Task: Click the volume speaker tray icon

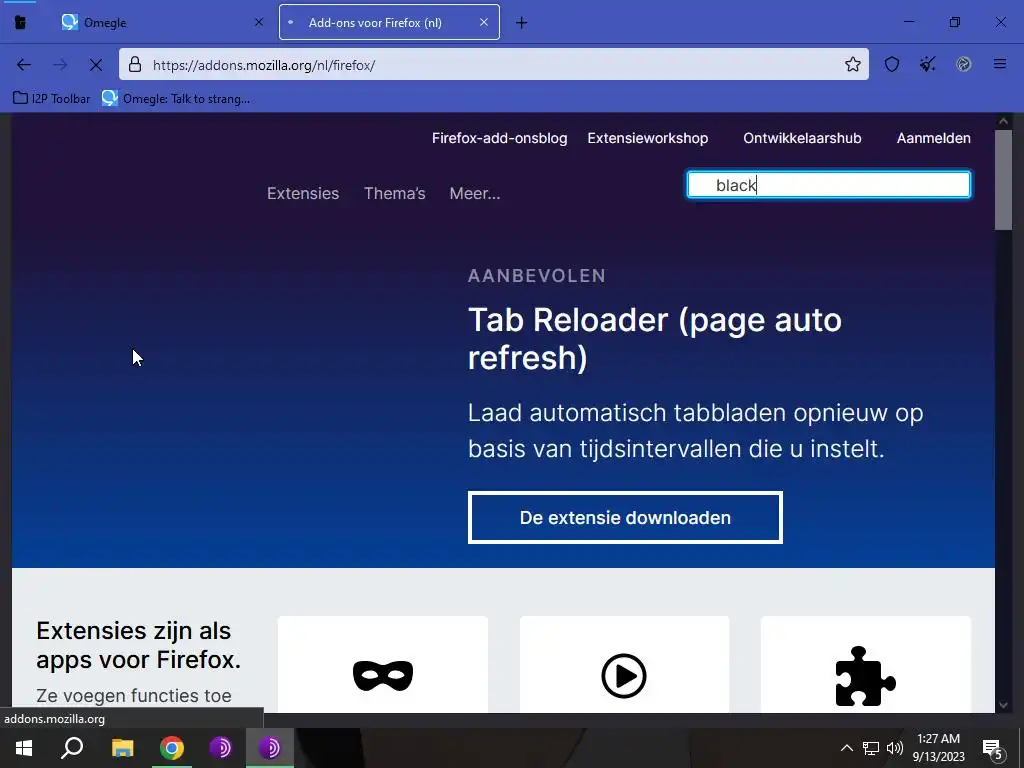Action: (x=895, y=748)
